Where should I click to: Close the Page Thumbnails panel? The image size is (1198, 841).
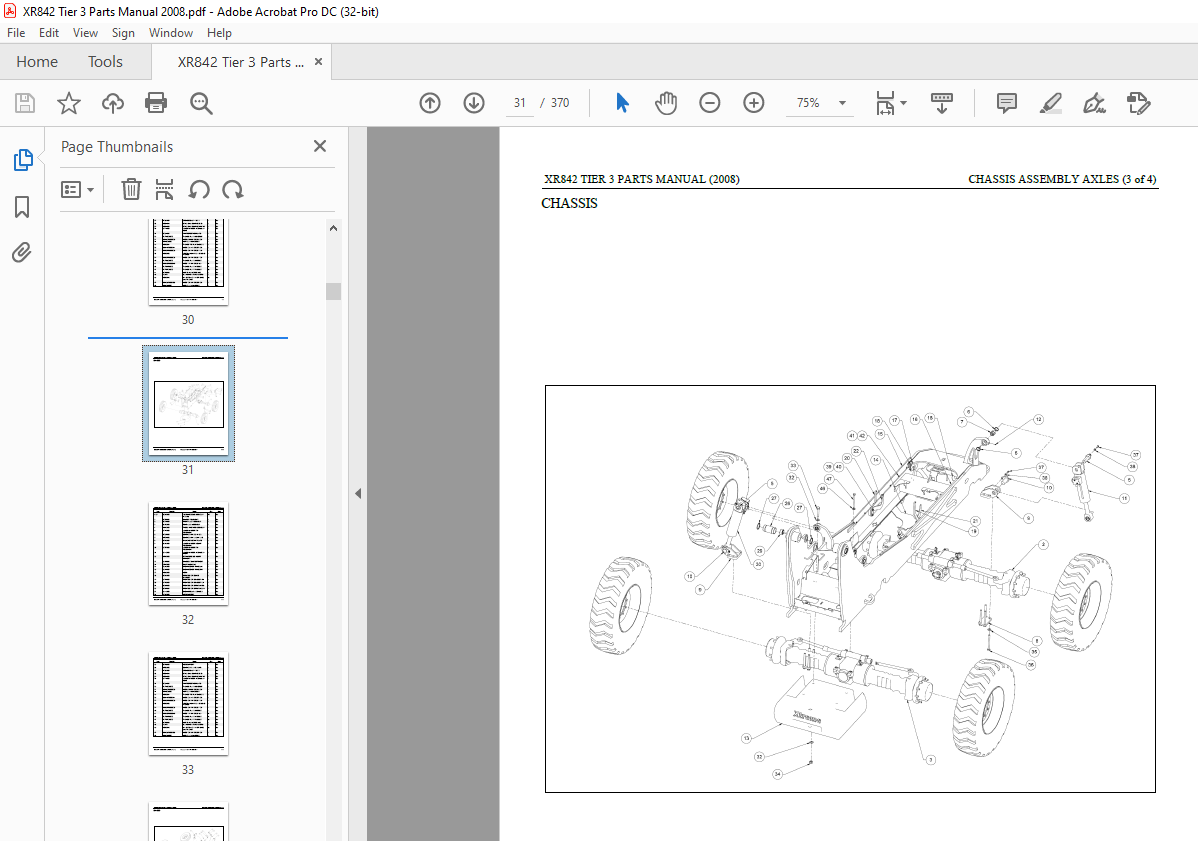[320, 146]
